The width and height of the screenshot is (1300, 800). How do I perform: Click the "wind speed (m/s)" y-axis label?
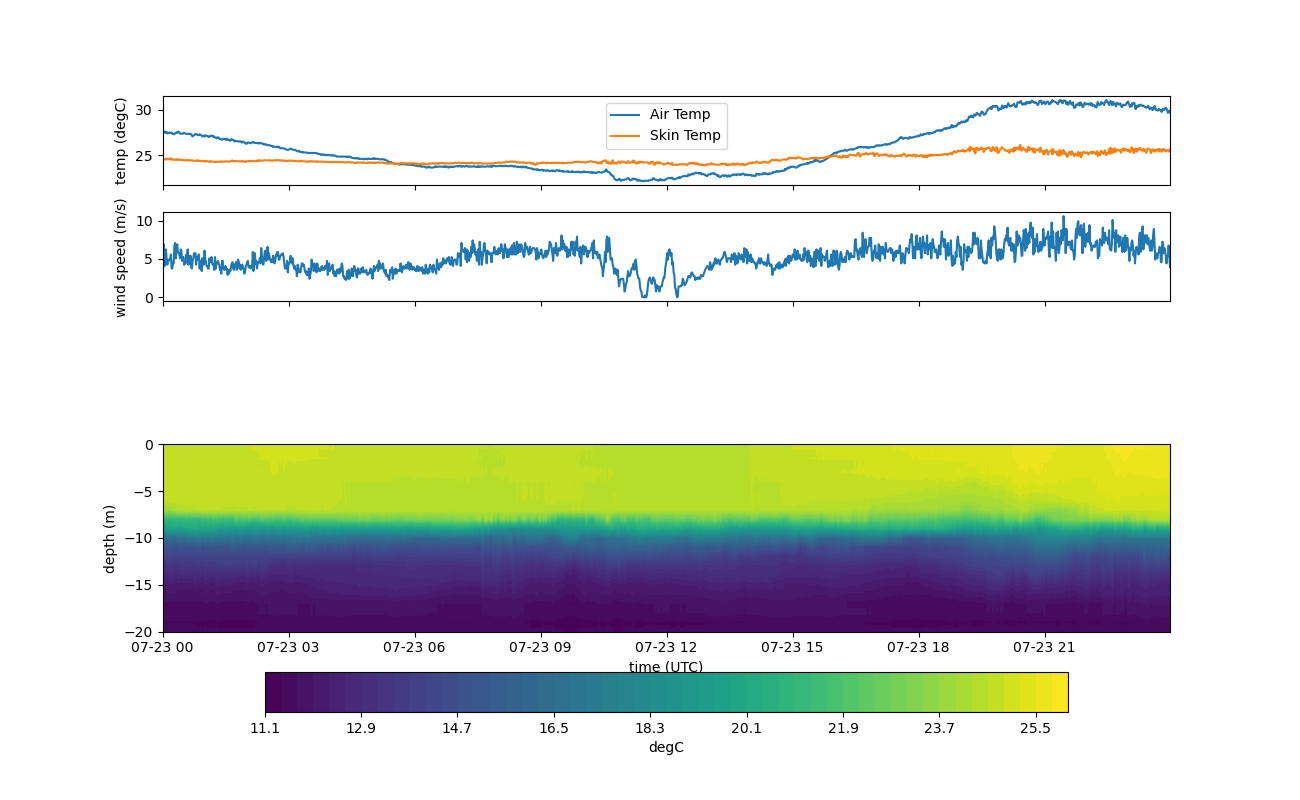pos(121,257)
